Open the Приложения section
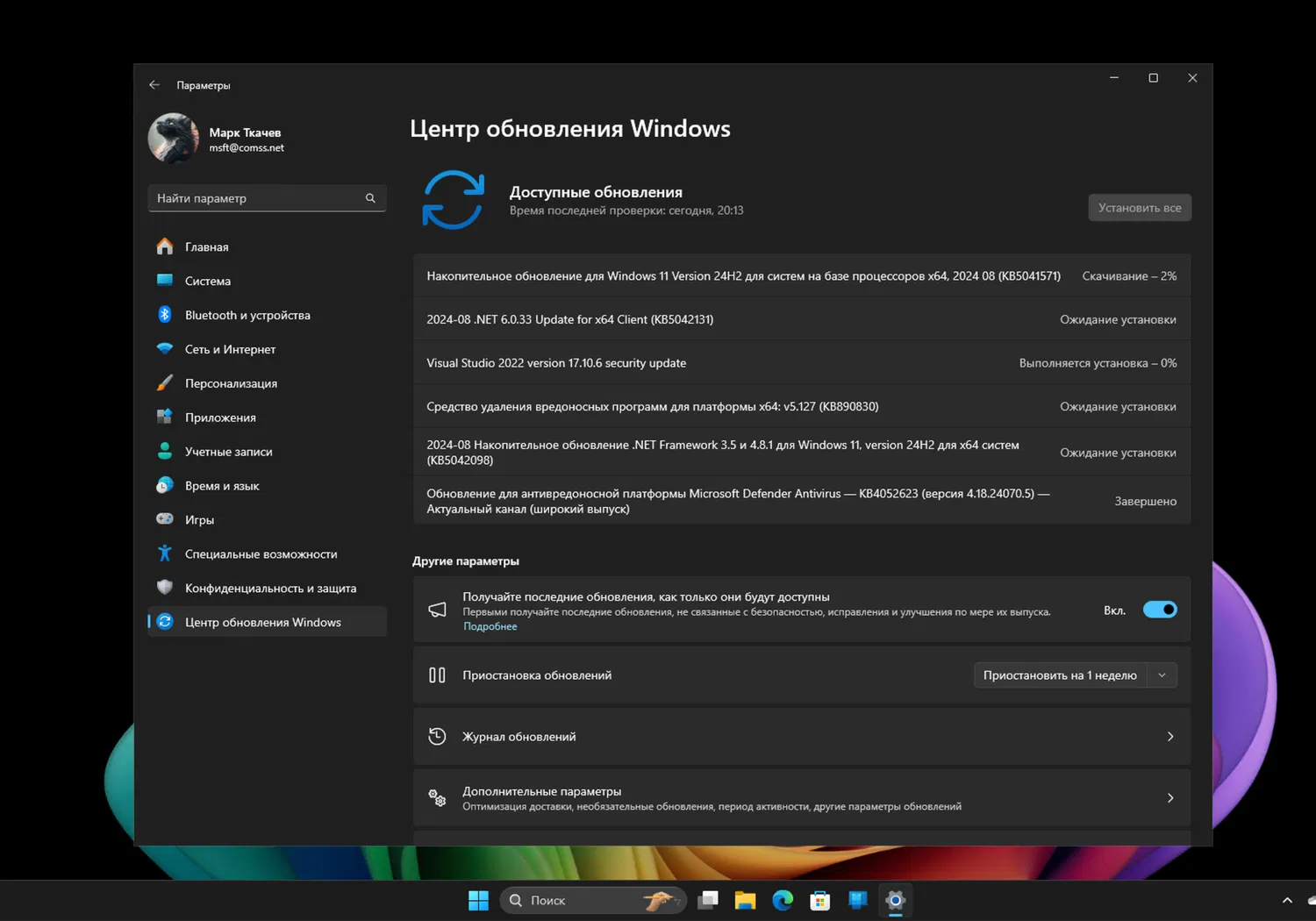 (267, 418)
